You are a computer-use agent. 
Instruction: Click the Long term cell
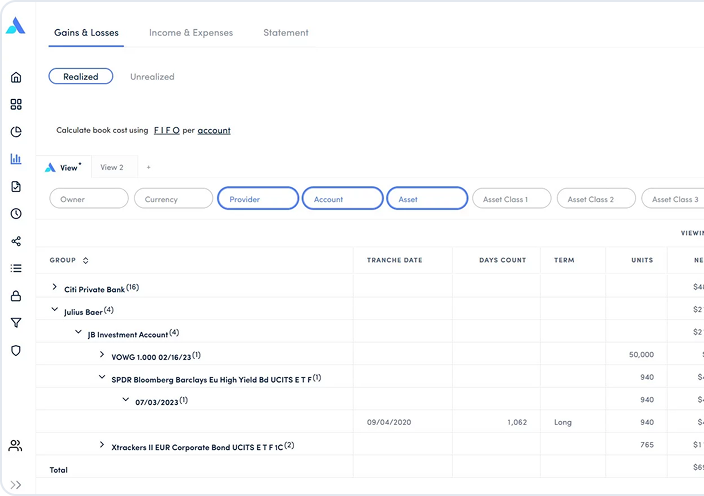pos(563,422)
